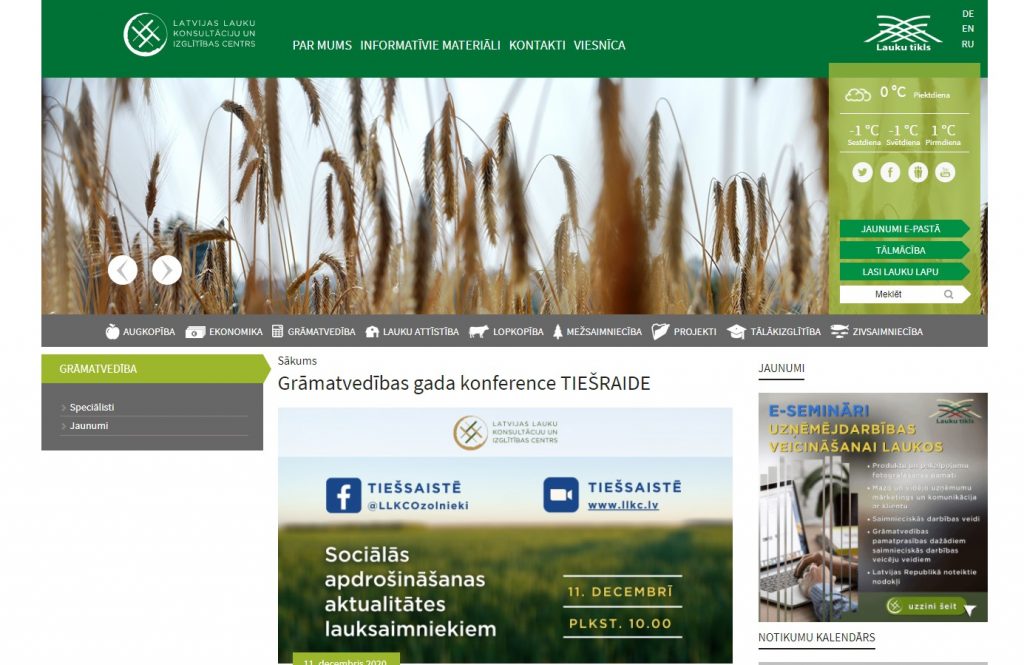
Task: Click into the Meklēt search field
Action: click(889, 295)
